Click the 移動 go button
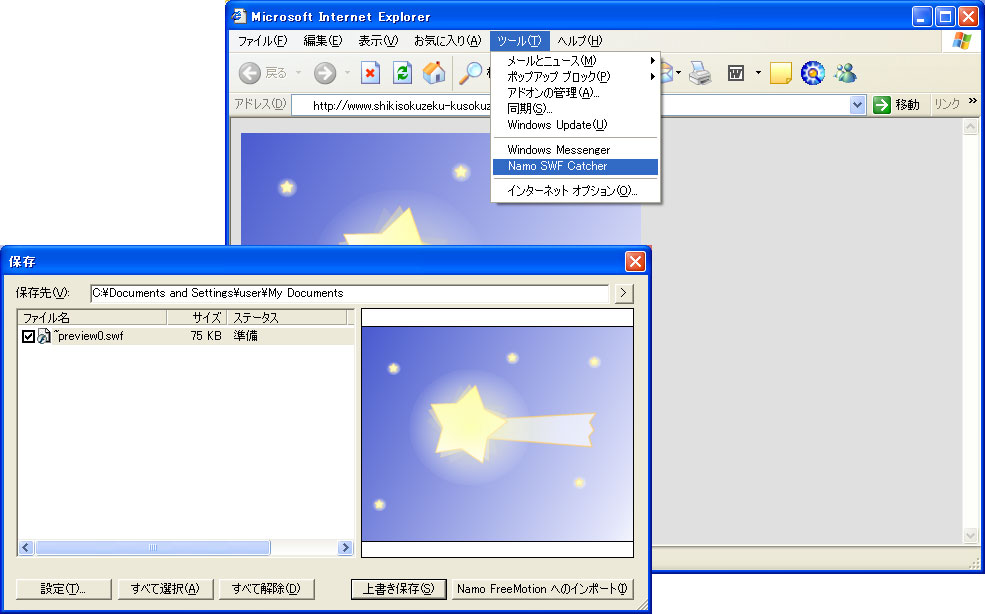985x614 pixels. point(898,105)
